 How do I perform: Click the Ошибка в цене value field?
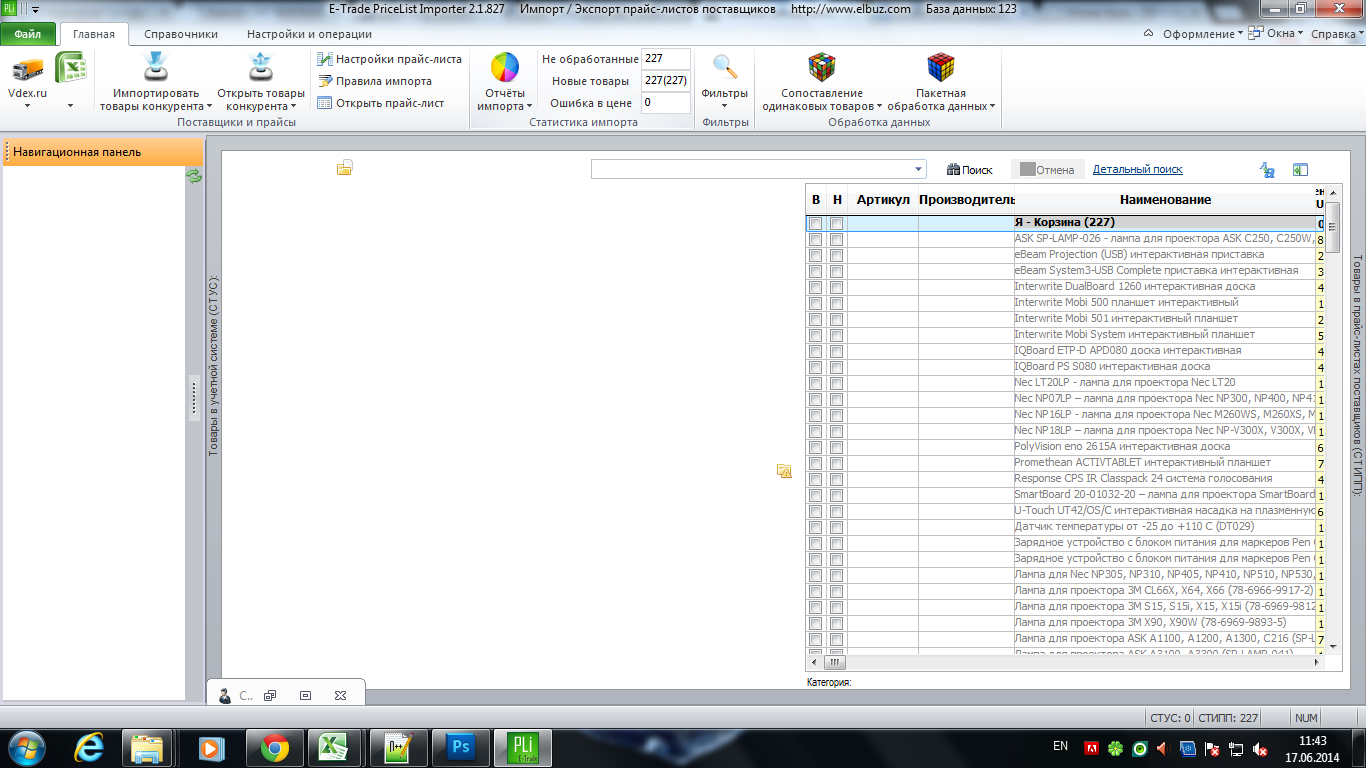coord(666,103)
